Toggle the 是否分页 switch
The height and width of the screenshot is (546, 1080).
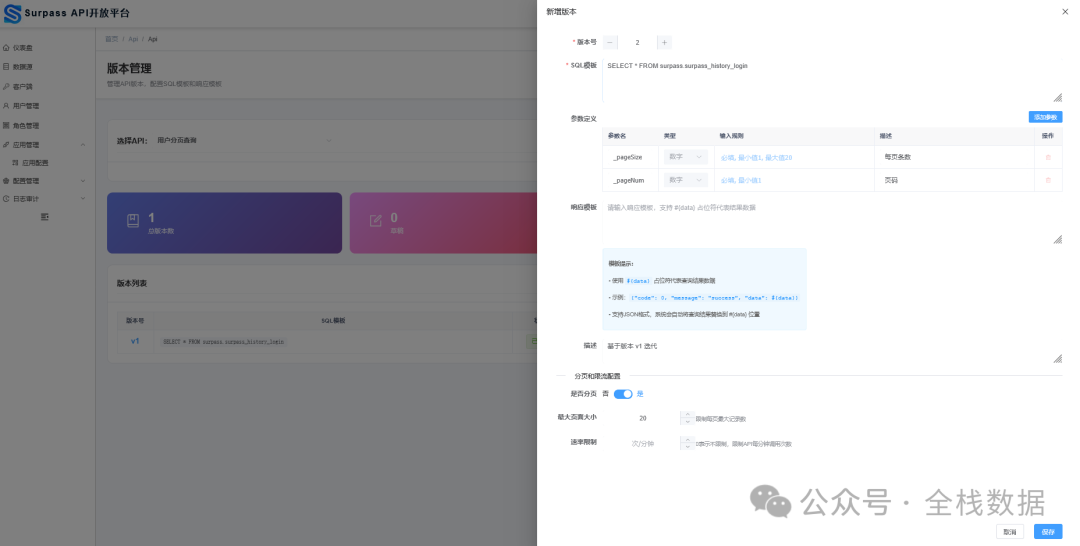623,394
